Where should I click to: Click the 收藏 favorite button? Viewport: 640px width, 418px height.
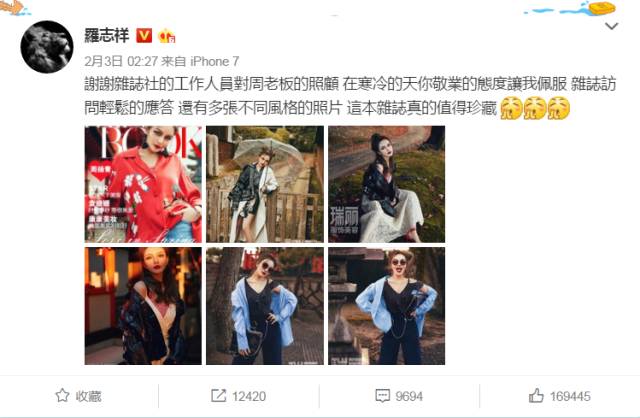[x=78, y=396]
